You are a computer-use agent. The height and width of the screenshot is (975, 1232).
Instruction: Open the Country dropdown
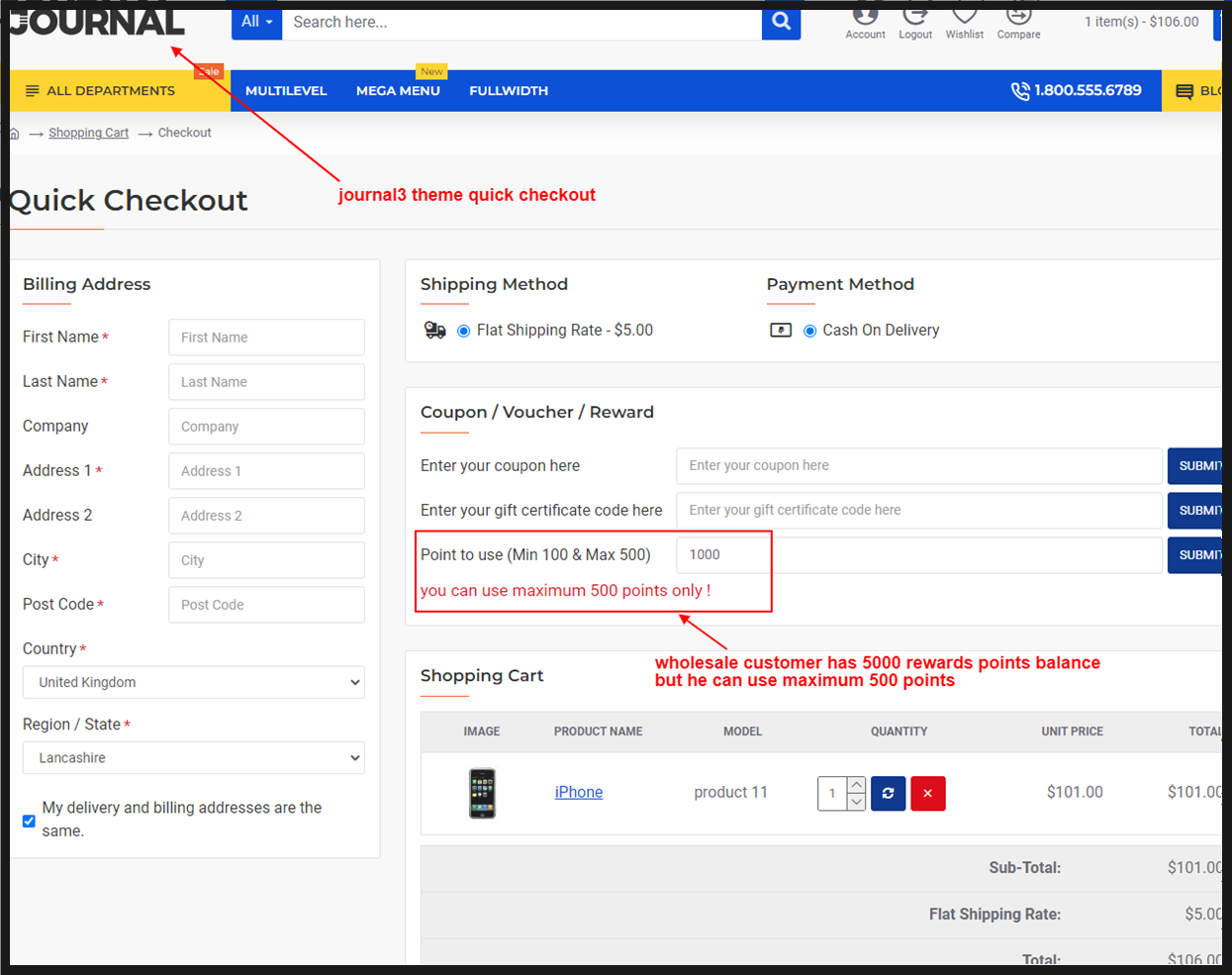[194, 682]
